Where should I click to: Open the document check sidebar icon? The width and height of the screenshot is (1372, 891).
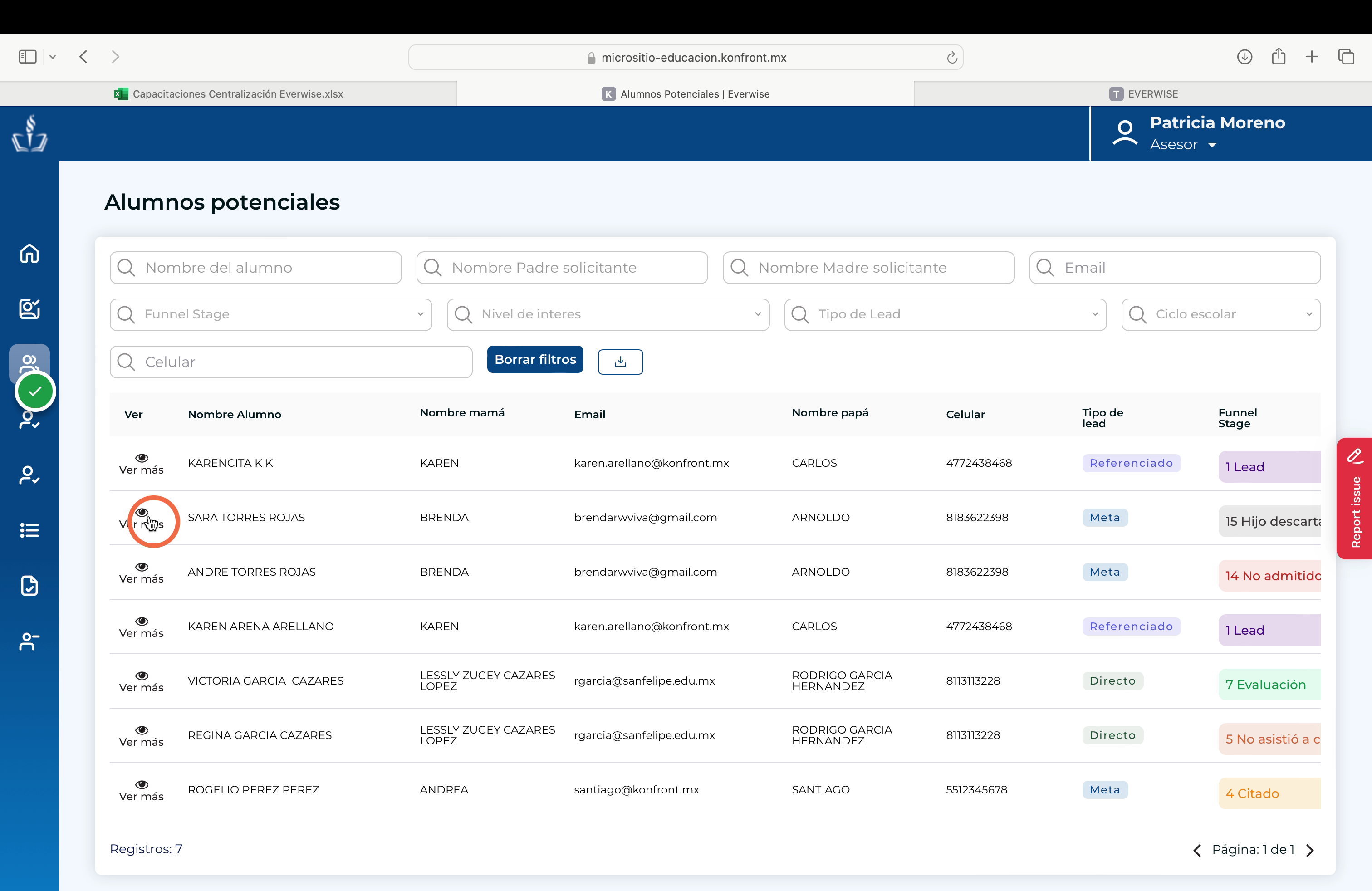[29, 586]
